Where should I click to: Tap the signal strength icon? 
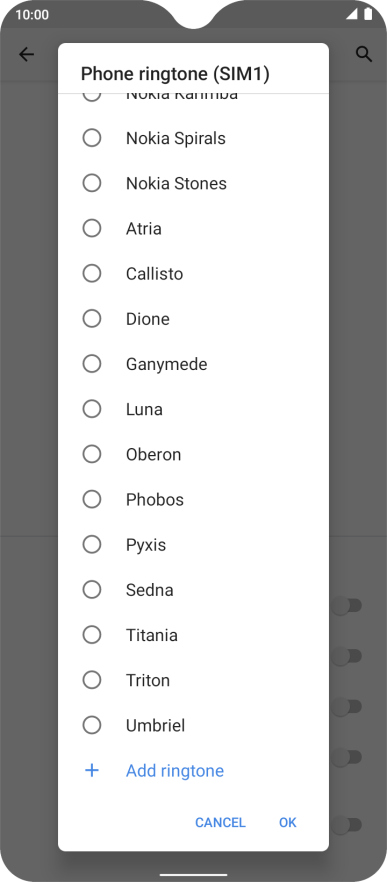352,14
